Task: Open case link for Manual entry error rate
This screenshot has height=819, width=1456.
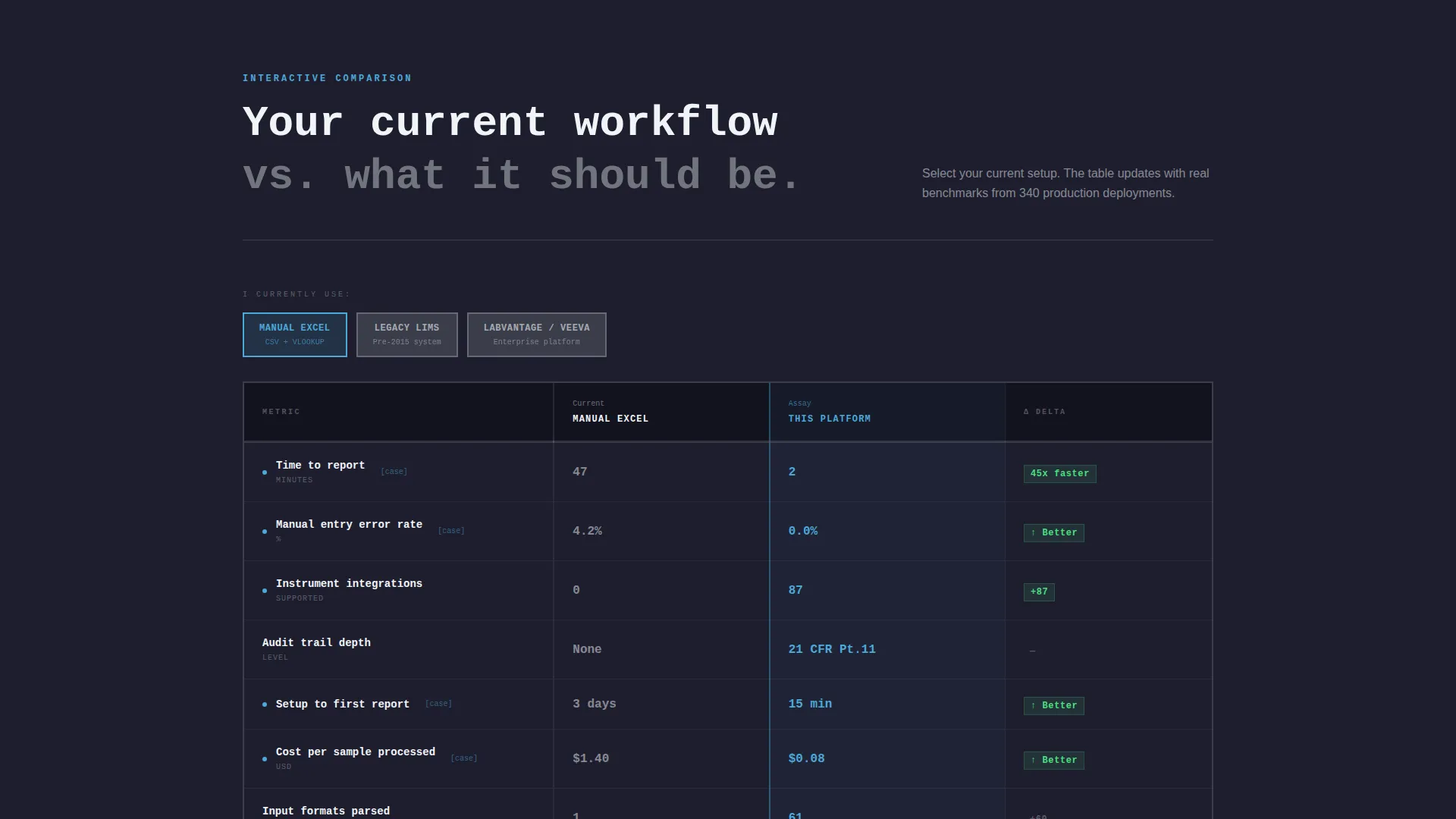Action: point(451,531)
